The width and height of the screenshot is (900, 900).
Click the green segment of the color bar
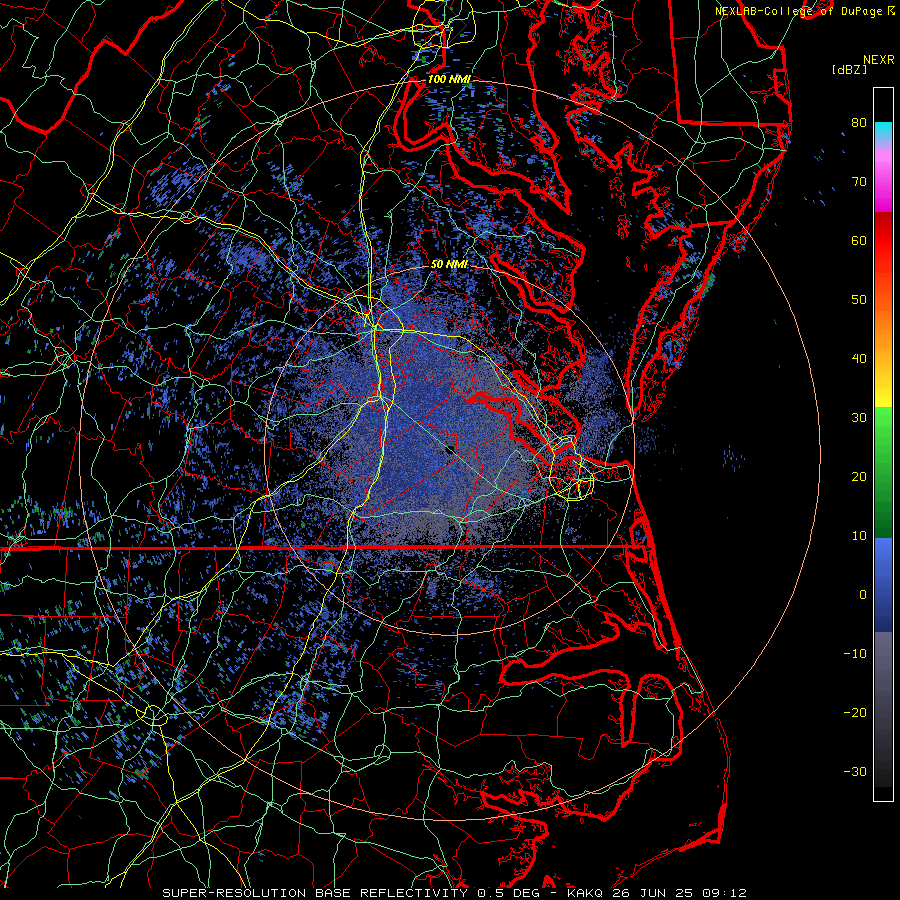click(x=883, y=472)
